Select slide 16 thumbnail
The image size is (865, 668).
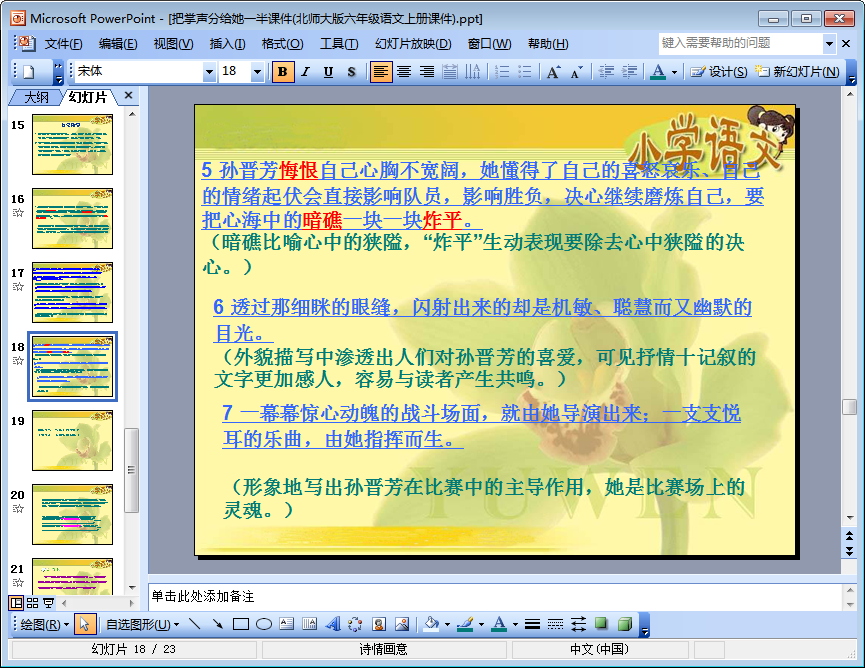[72, 218]
